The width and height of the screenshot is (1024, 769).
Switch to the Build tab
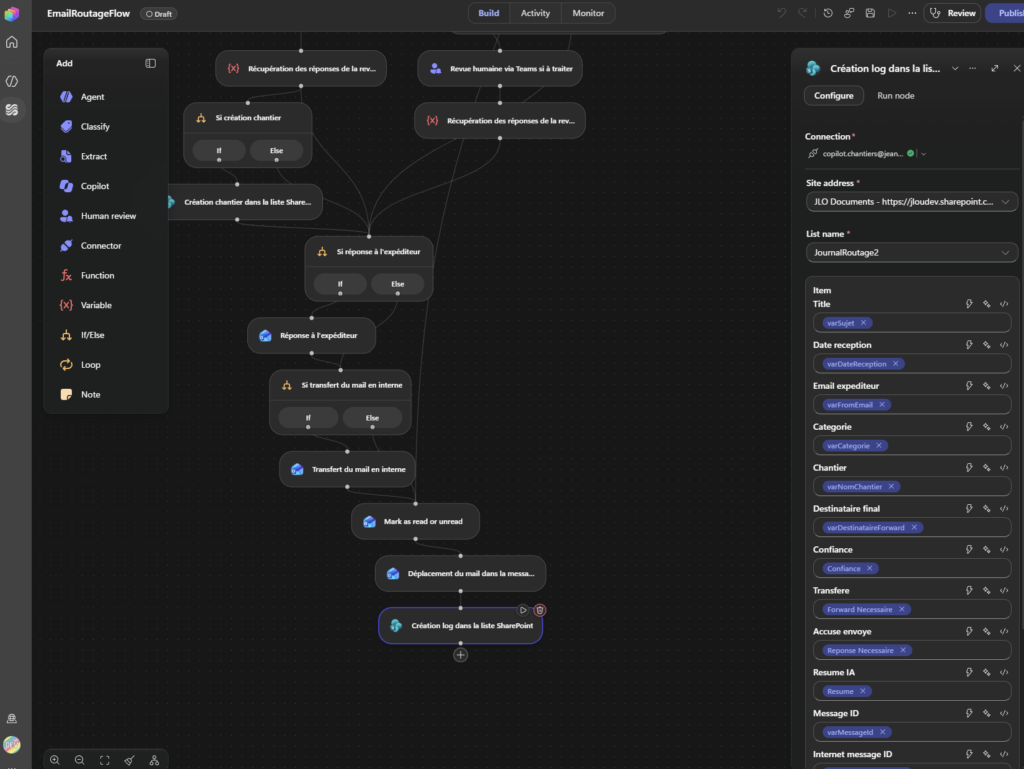point(488,13)
